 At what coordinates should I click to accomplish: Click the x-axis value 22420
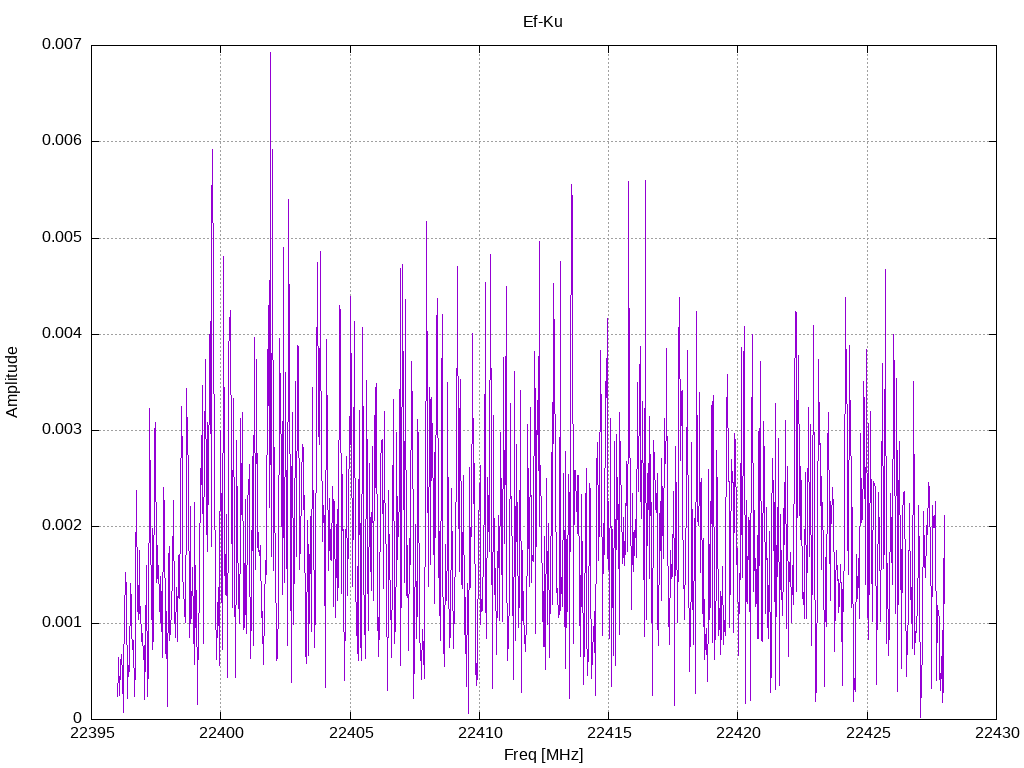[738, 733]
